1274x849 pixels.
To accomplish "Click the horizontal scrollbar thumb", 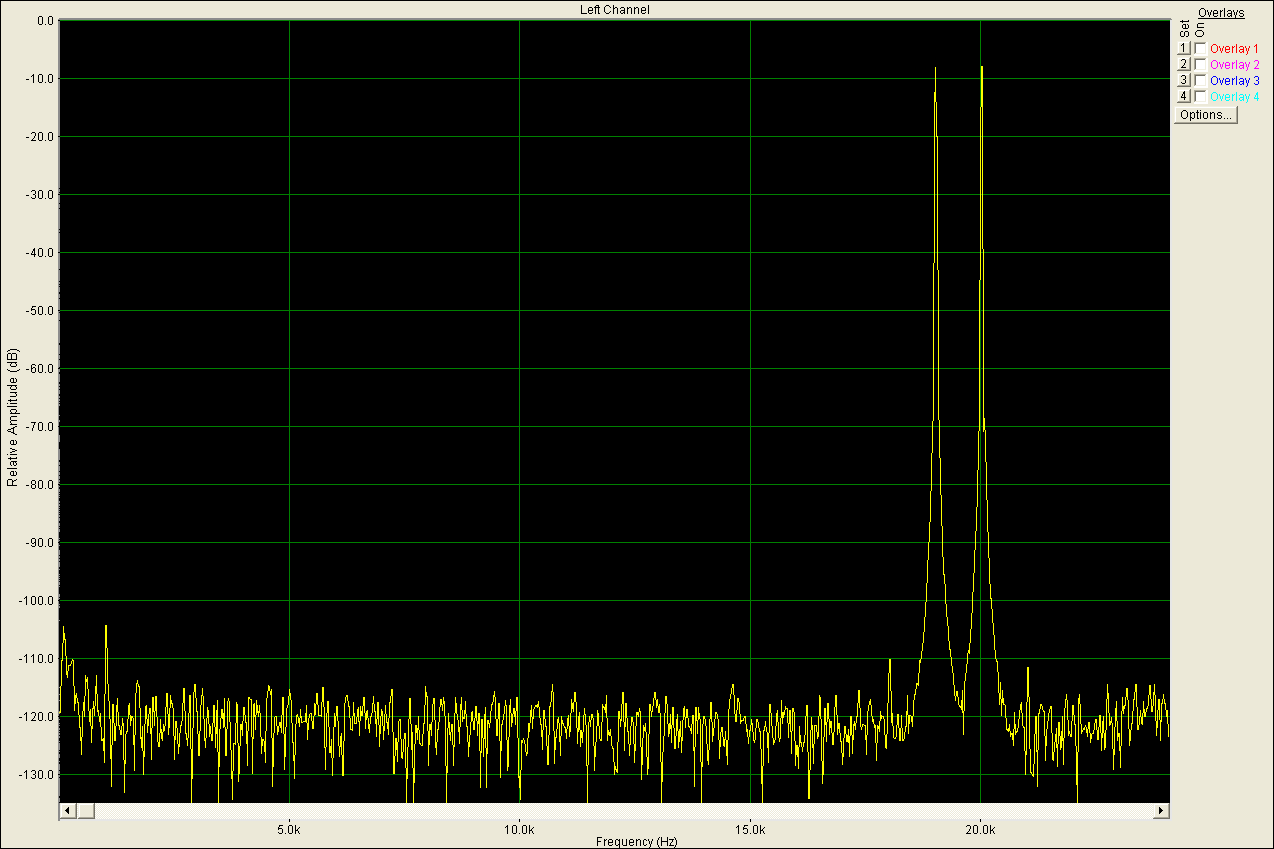I will coord(85,810).
